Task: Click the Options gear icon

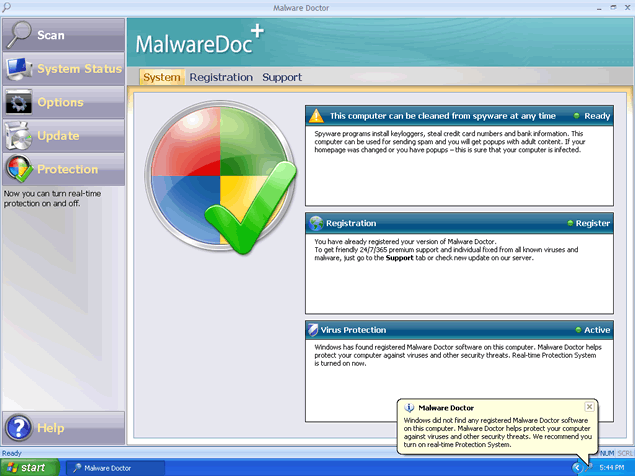Action: 19,102
